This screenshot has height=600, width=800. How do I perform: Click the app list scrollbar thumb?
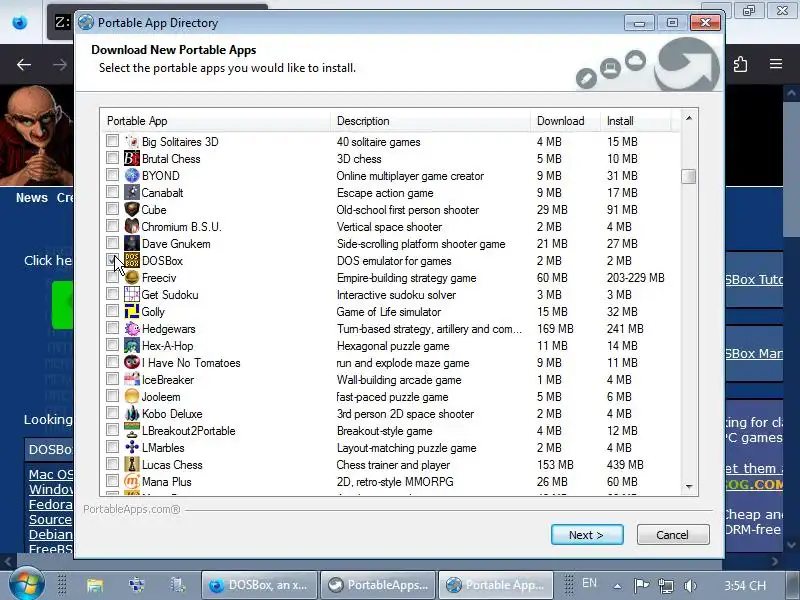click(689, 176)
